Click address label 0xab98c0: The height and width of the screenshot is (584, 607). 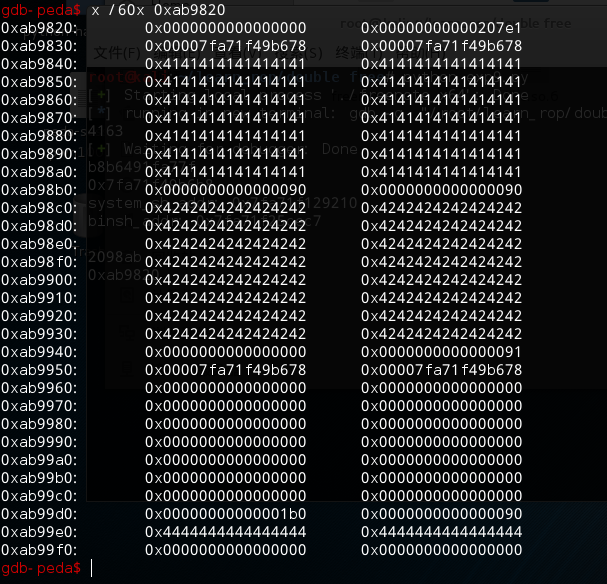click(x=39, y=208)
